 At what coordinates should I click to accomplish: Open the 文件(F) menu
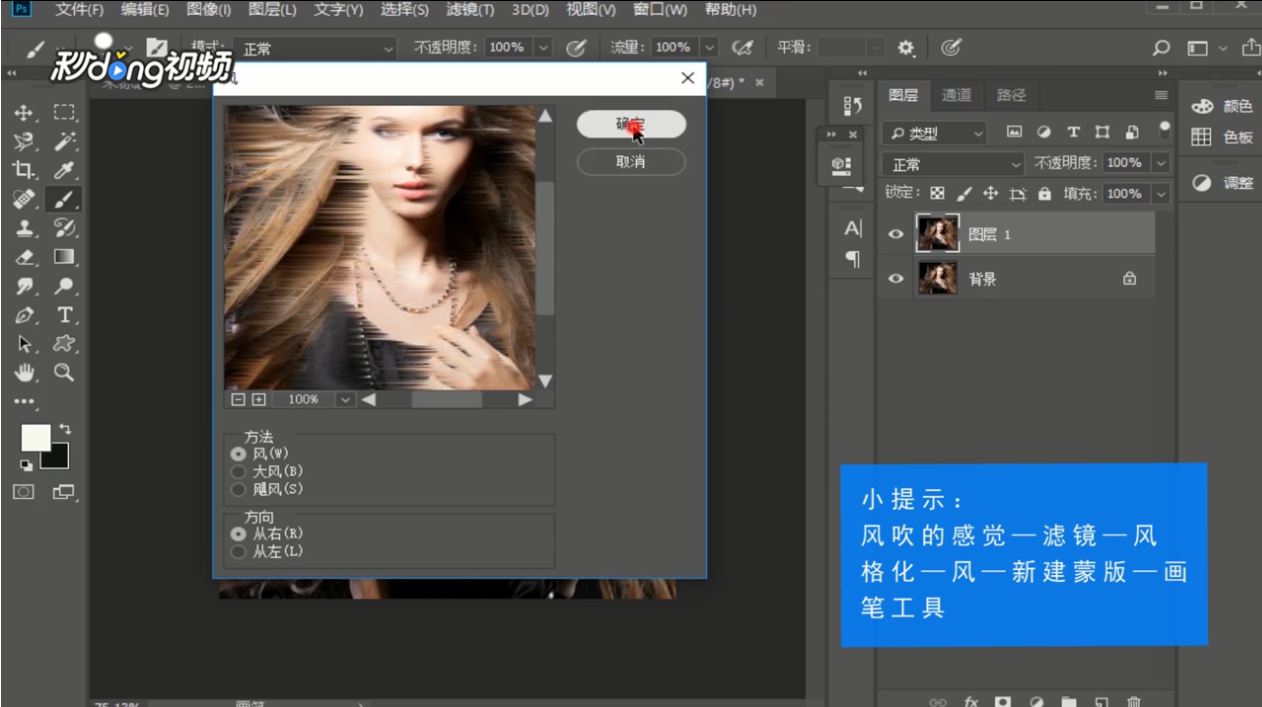[80, 10]
